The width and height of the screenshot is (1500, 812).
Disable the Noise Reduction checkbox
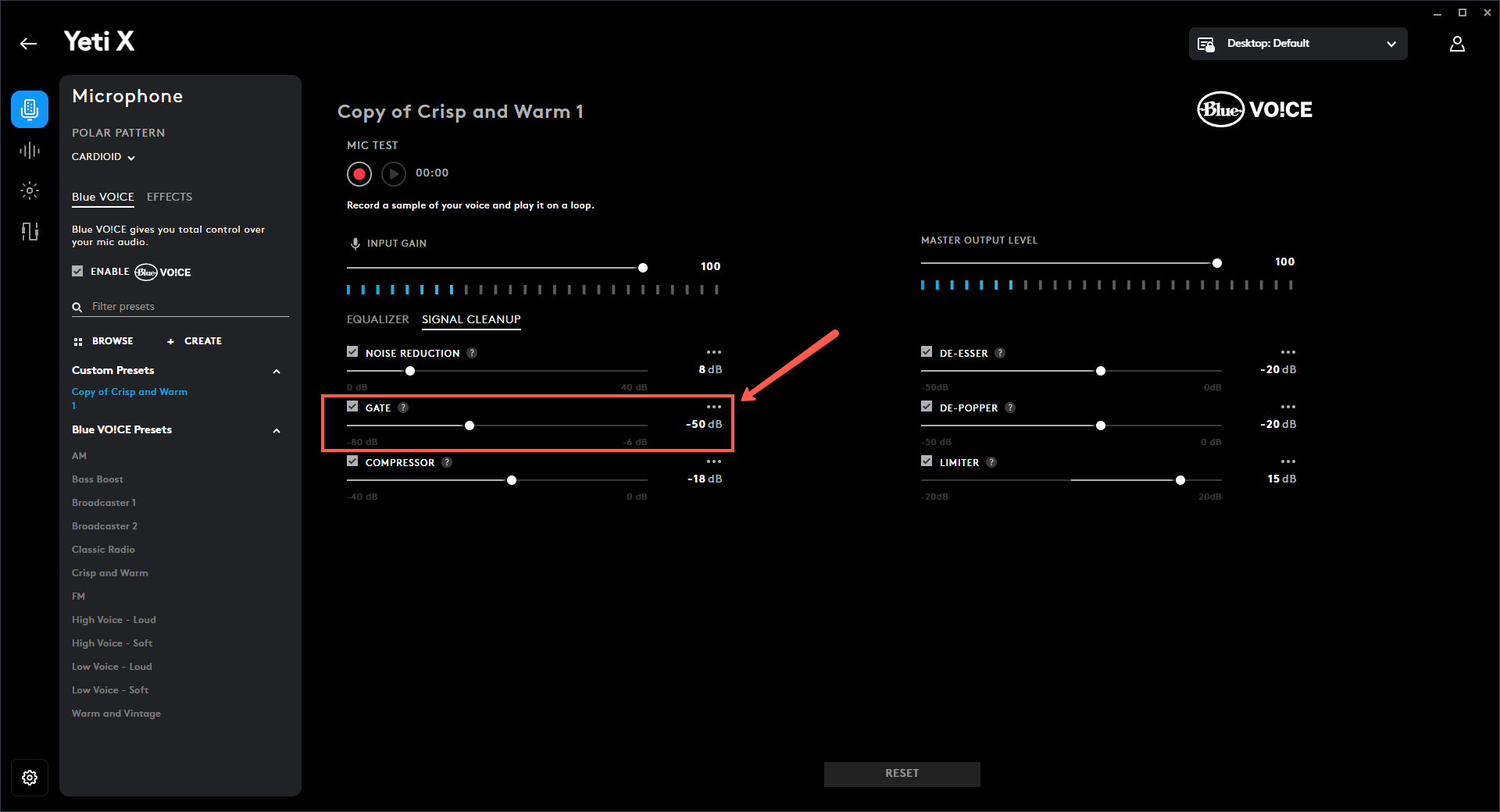coord(352,352)
